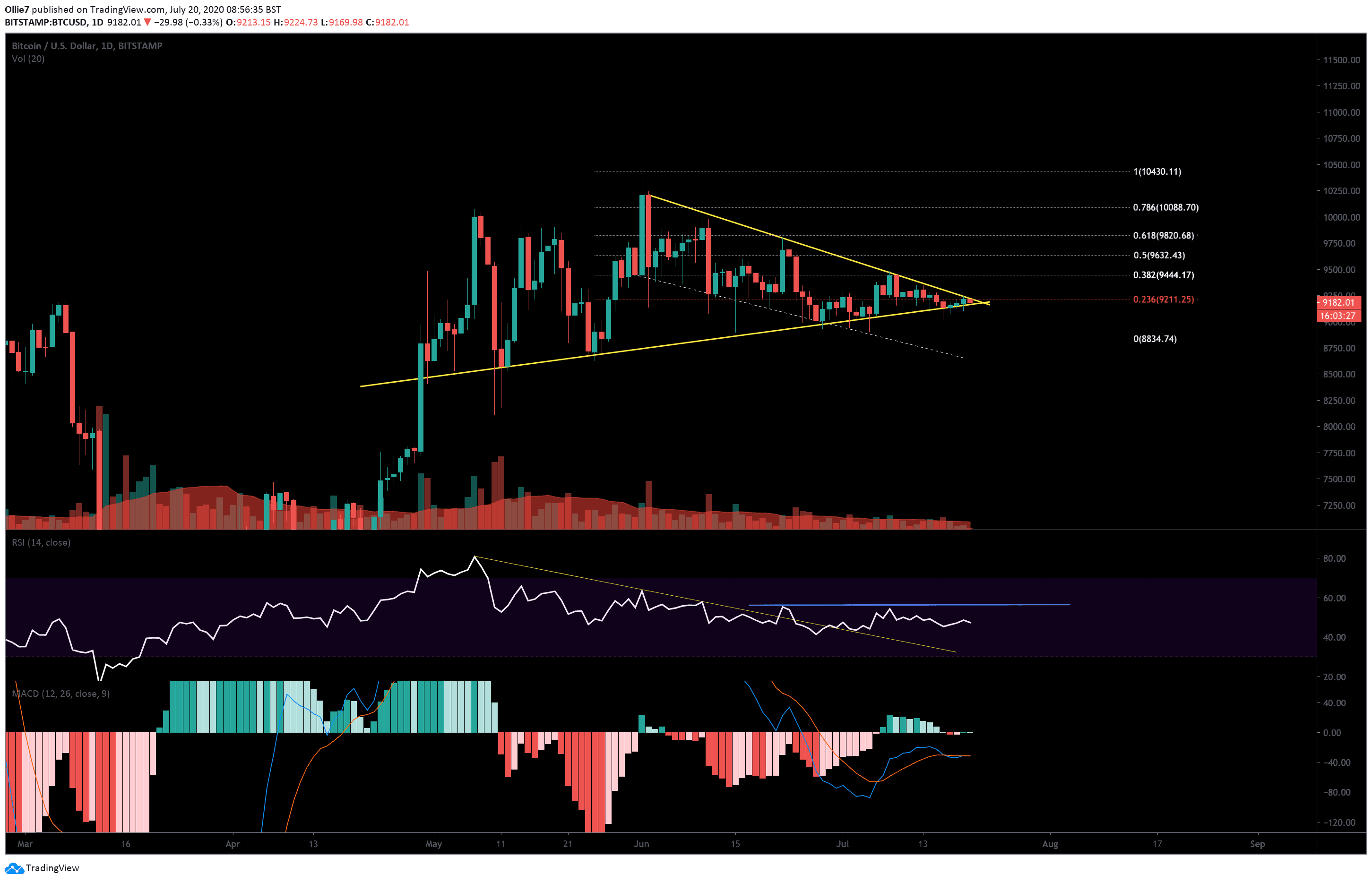
Task: Click the RSI 80.00 axis label
Action: click(1335, 558)
